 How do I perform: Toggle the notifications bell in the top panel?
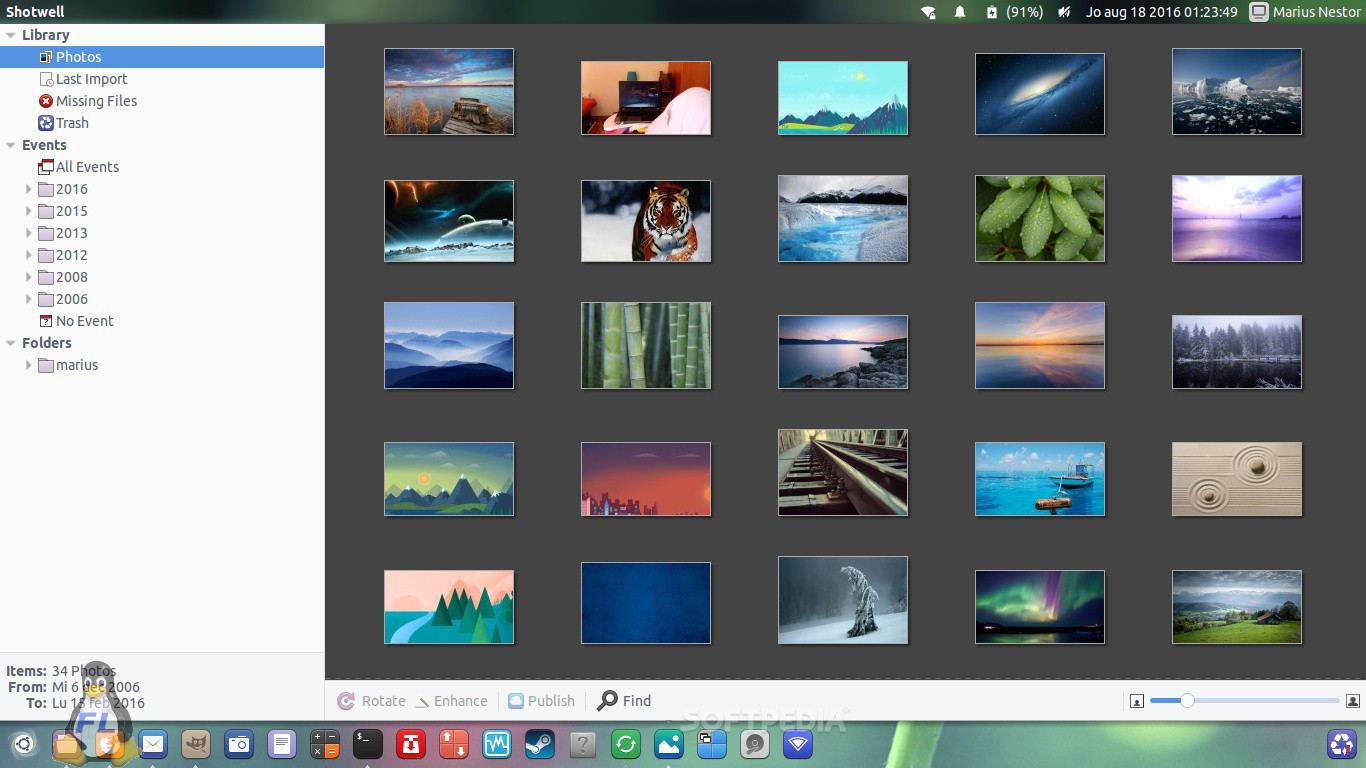[959, 12]
